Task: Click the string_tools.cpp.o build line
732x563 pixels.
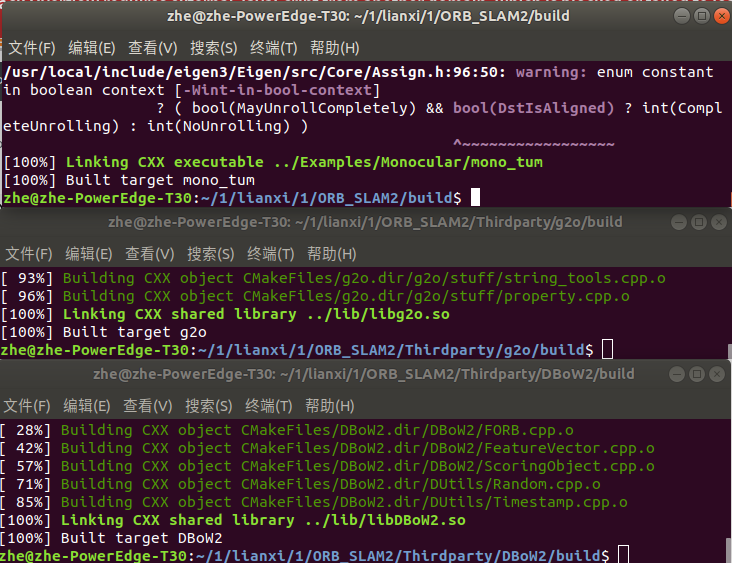Action: (333, 278)
